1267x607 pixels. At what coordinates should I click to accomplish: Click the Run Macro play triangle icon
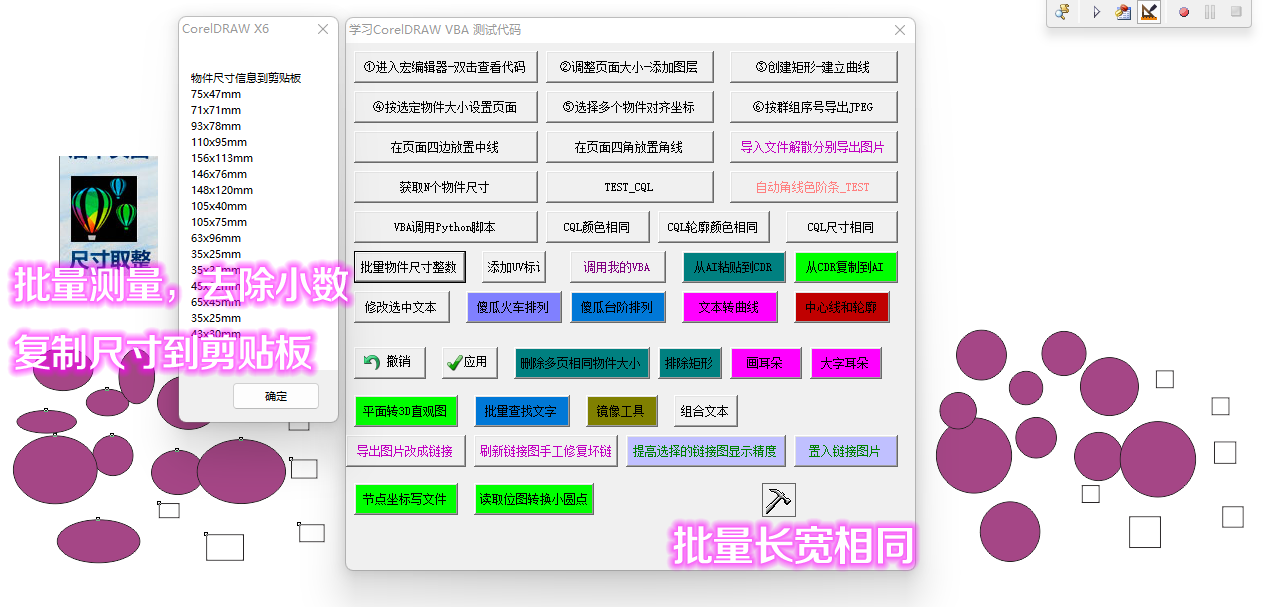[x=1096, y=12]
